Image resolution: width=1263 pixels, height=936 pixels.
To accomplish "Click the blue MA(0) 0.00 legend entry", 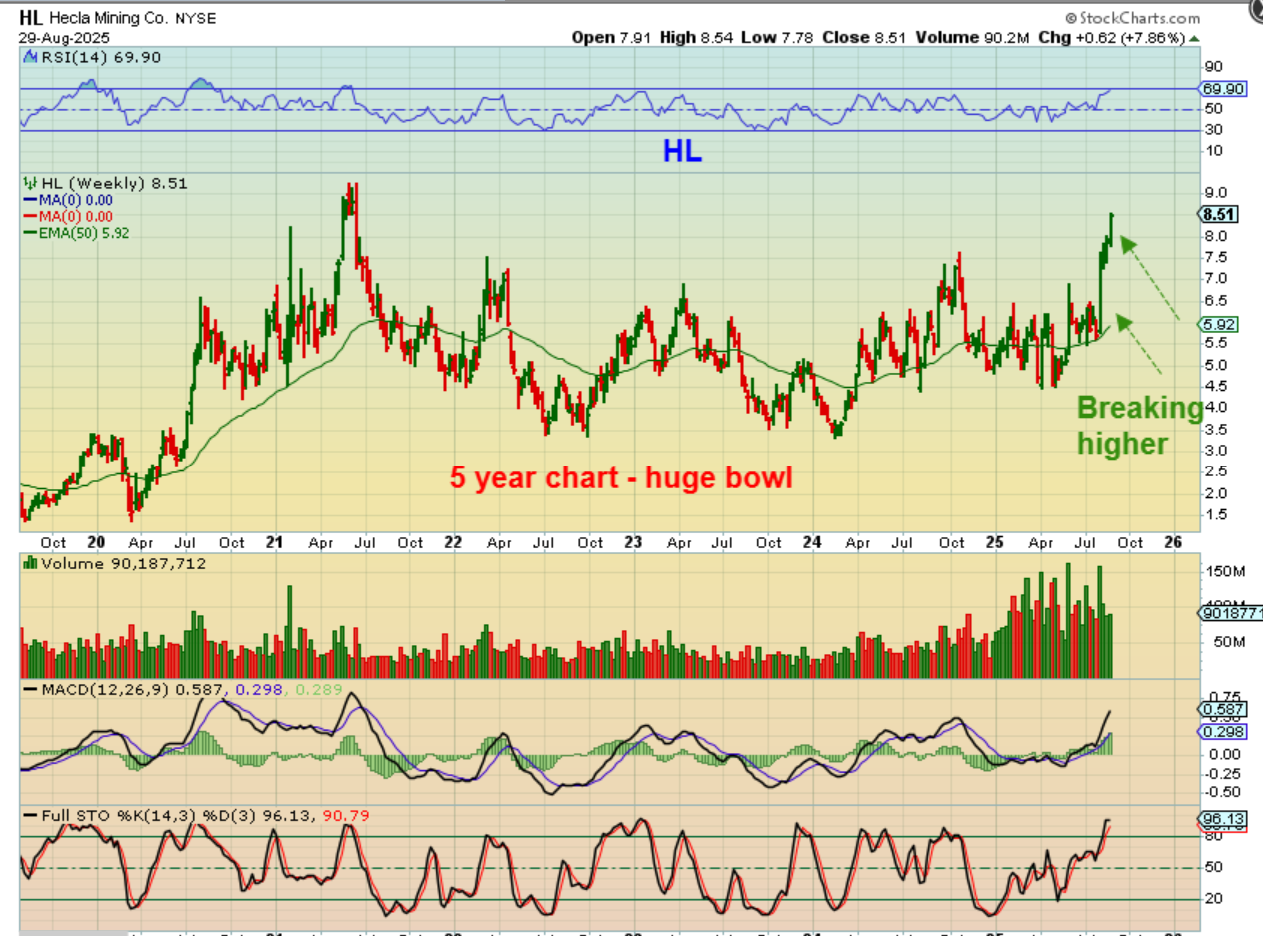I will [68, 200].
